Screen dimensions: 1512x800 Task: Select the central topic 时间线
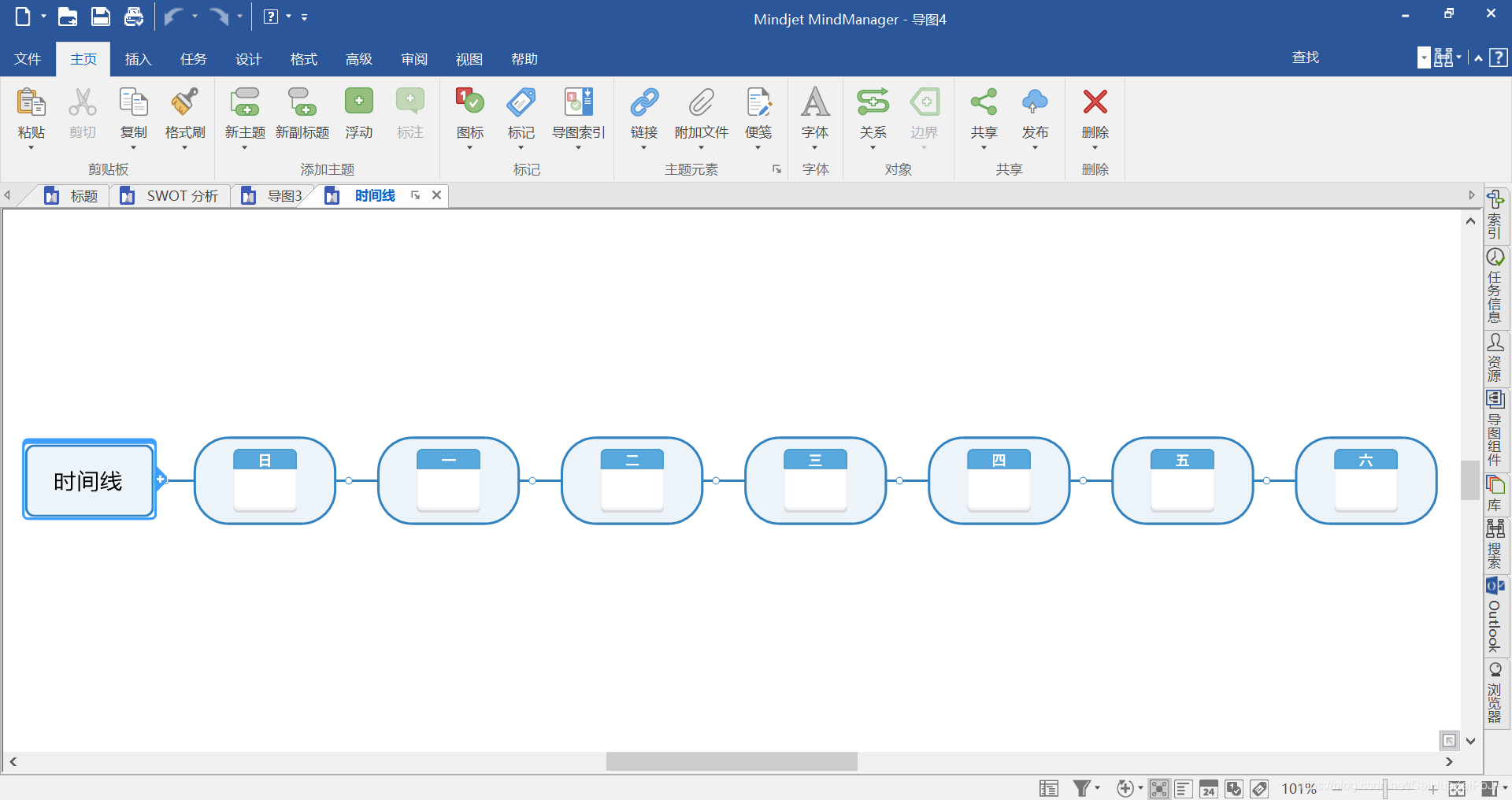pos(89,480)
